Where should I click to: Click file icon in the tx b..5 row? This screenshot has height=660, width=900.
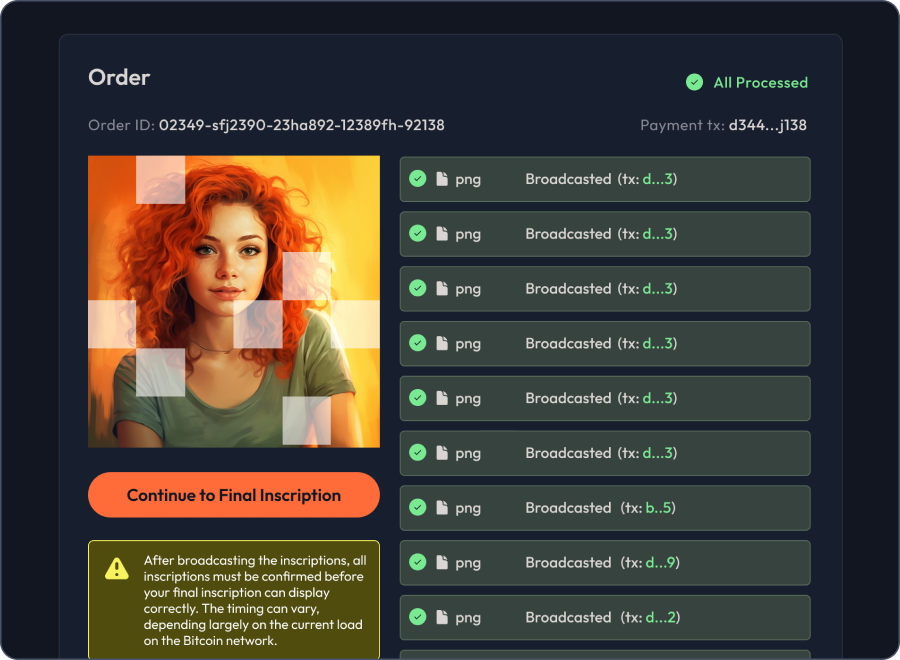point(442,508)
